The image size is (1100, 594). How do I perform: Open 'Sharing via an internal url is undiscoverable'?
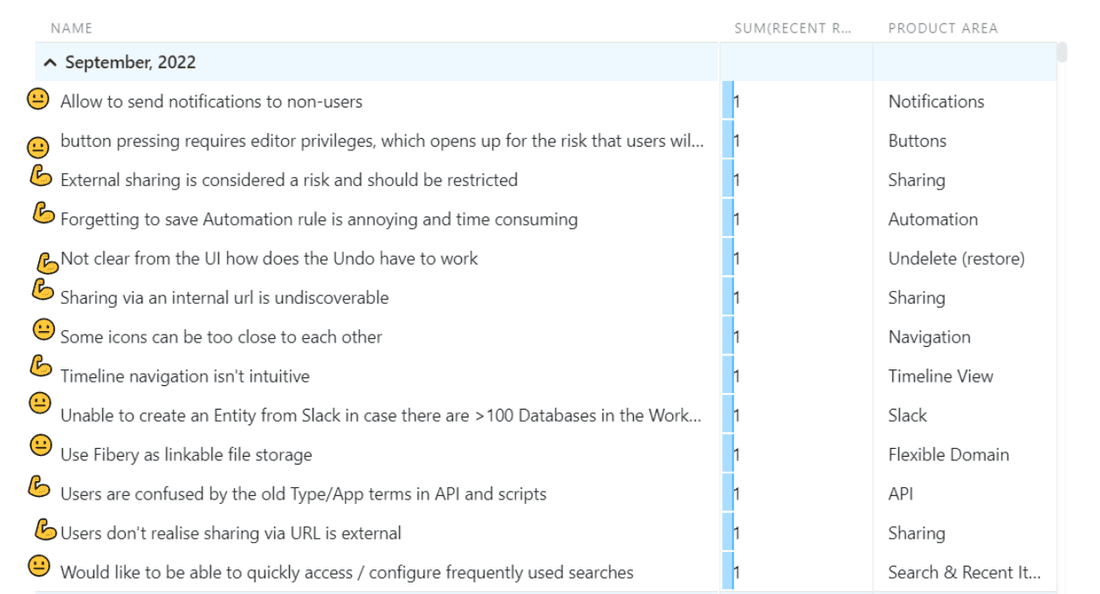[x=224, y=298]
